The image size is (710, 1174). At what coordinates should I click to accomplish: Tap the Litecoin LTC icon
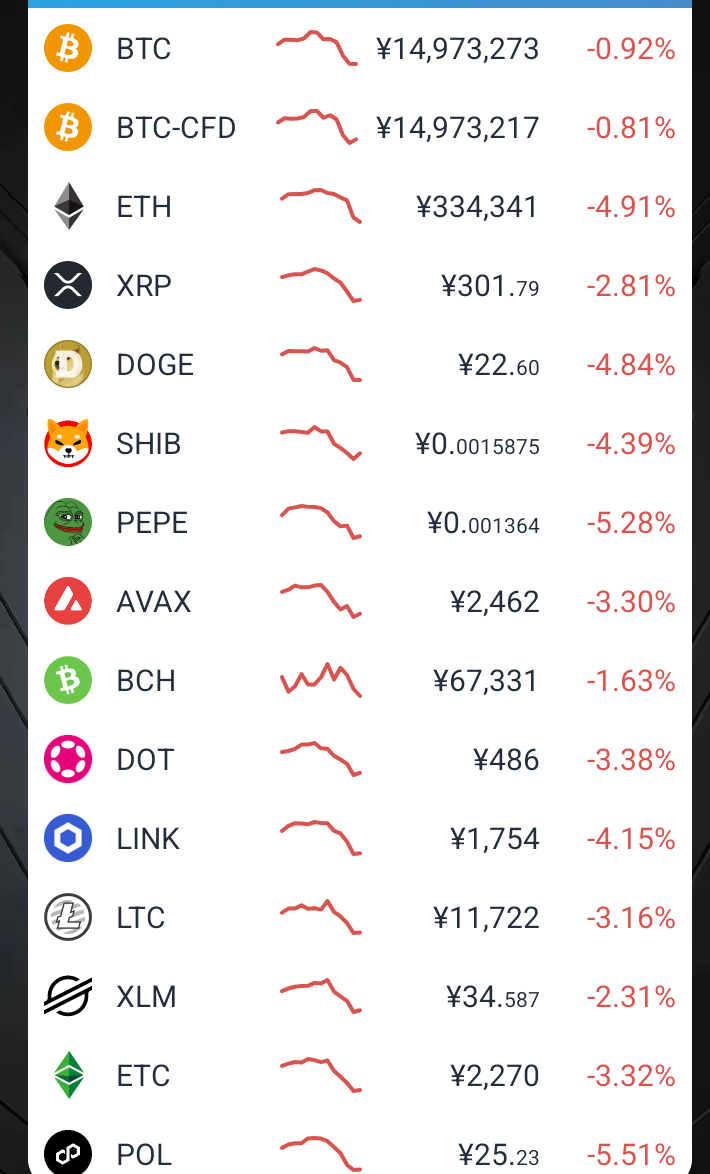click(68, 917)
